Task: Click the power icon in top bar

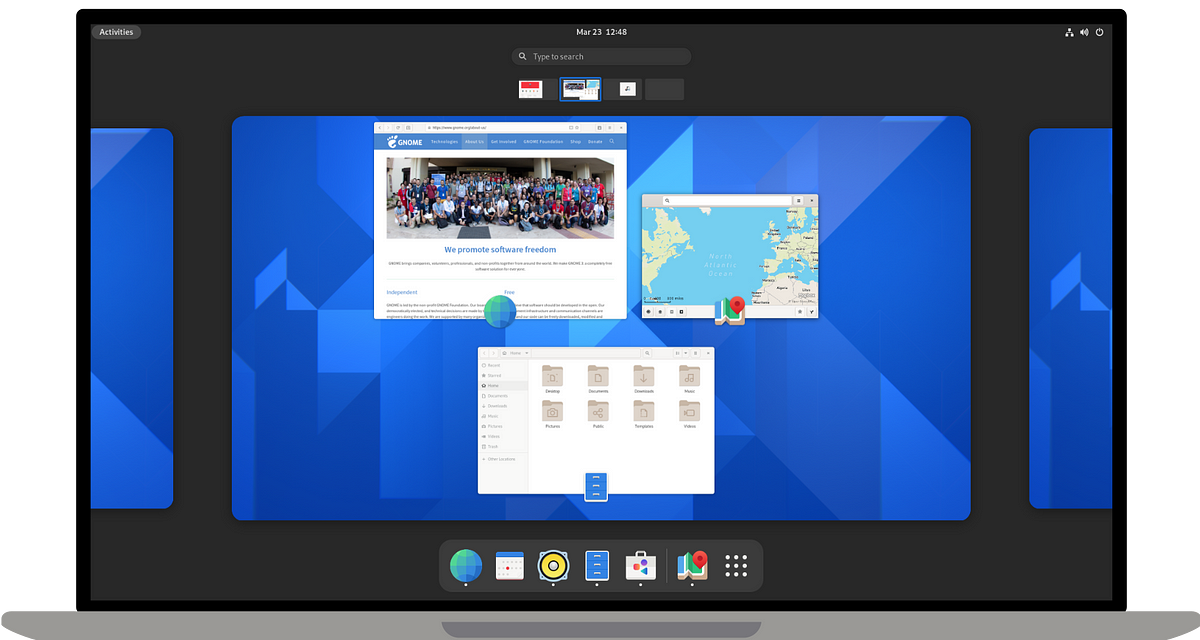Action: pyautogui.click(x=1100, y=32)
